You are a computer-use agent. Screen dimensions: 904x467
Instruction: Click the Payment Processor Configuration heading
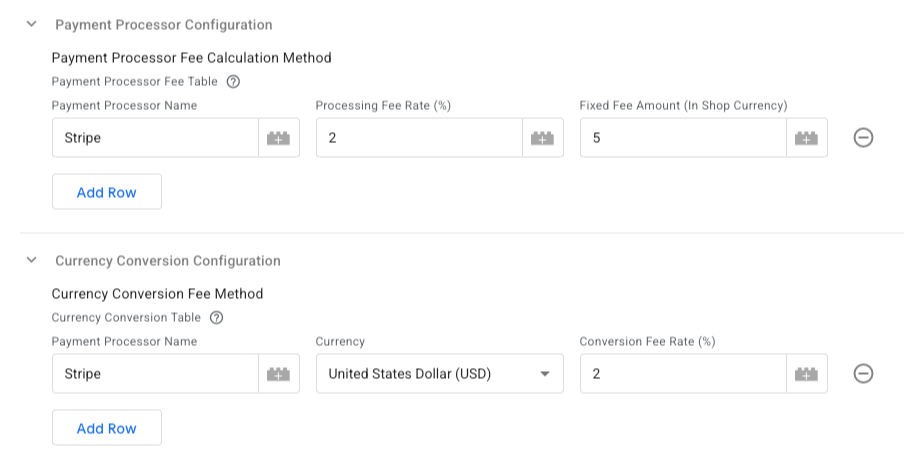pos(164,24)
